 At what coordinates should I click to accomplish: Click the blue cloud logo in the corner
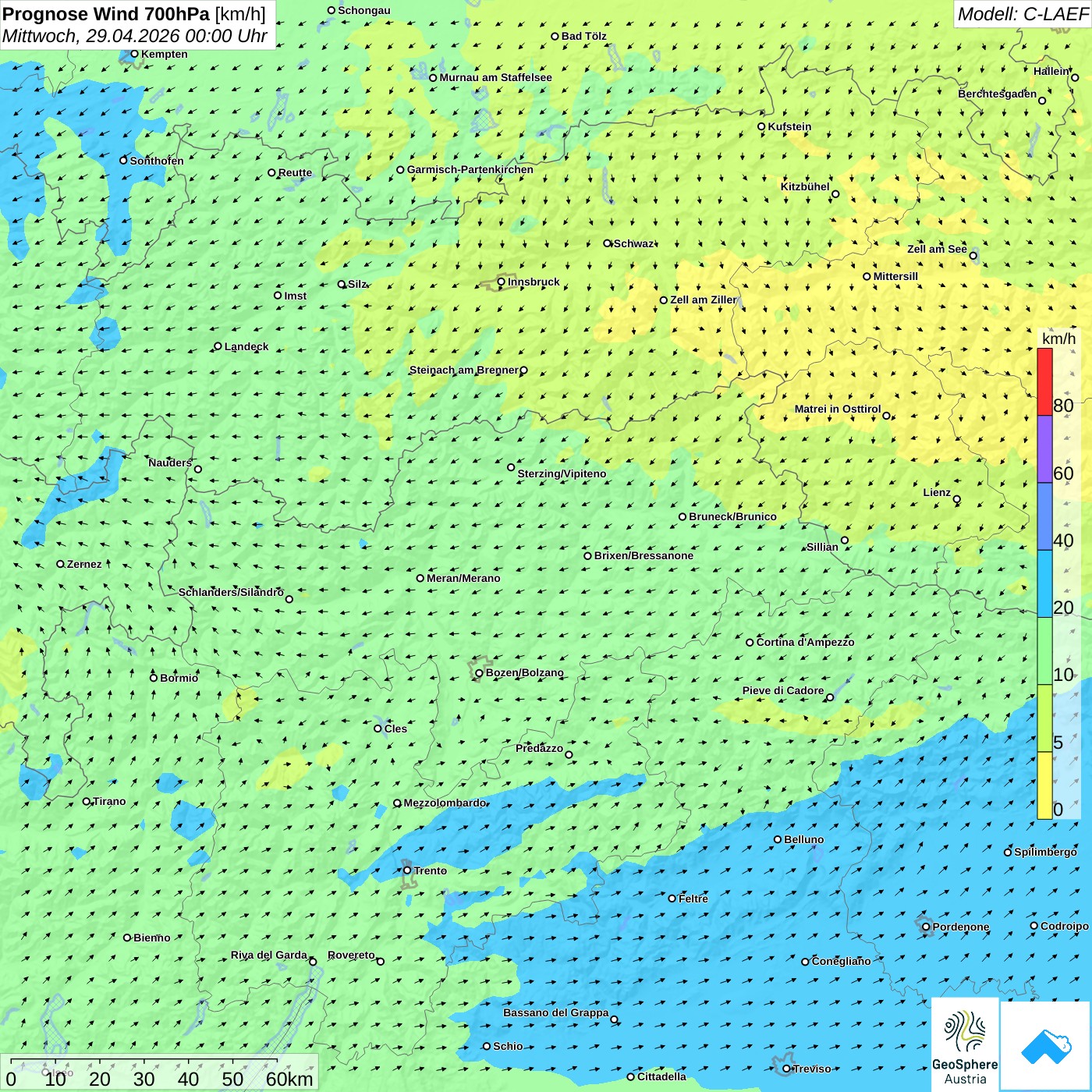1045,1045
